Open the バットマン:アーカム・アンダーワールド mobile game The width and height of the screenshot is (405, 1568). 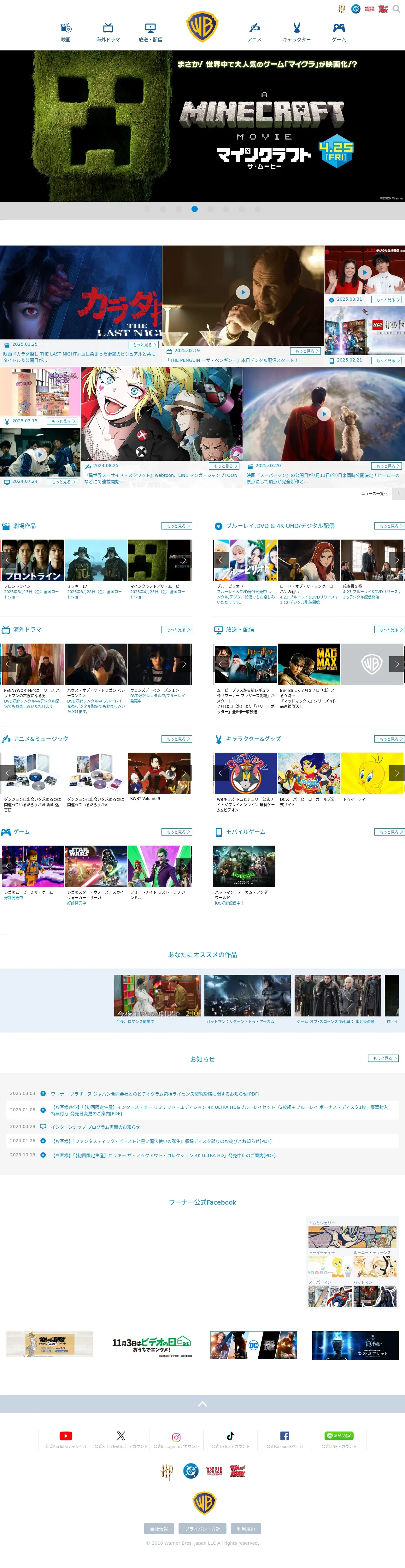click(244, 866)
